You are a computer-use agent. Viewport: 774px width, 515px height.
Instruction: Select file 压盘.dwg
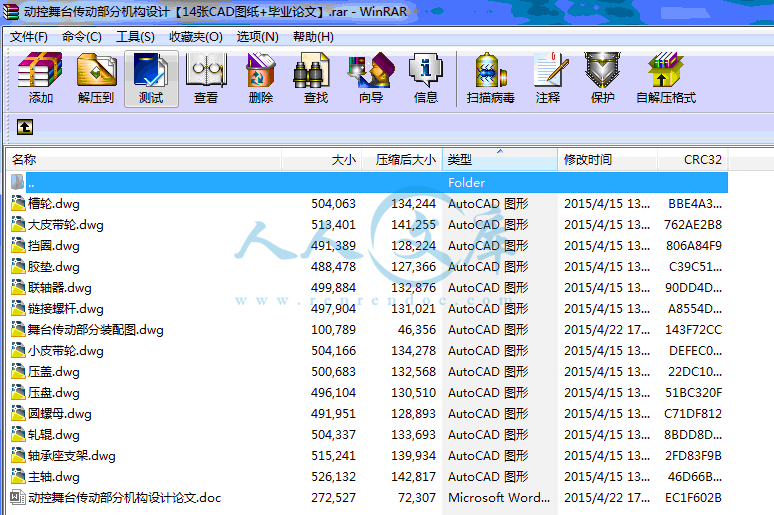click(x=53, y=393)
